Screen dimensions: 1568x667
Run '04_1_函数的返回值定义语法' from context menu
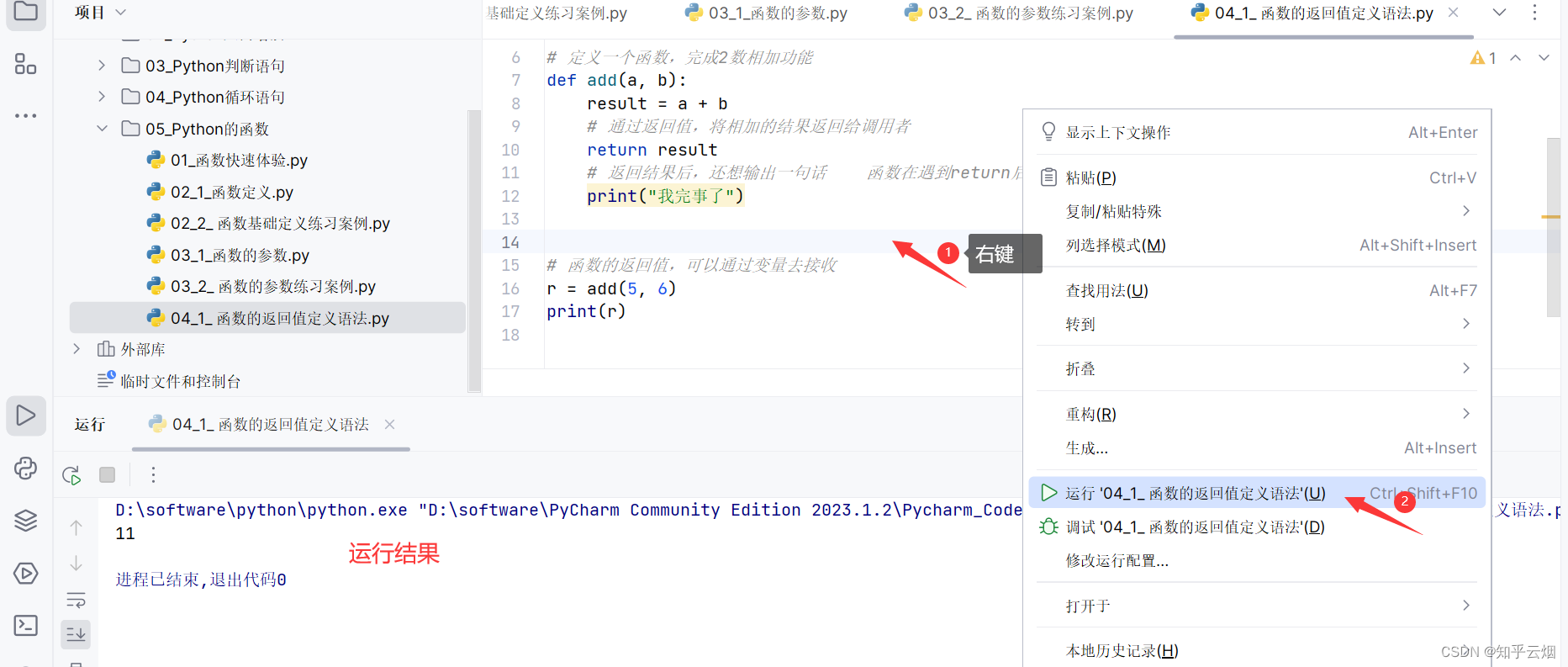pos(1257,493)
